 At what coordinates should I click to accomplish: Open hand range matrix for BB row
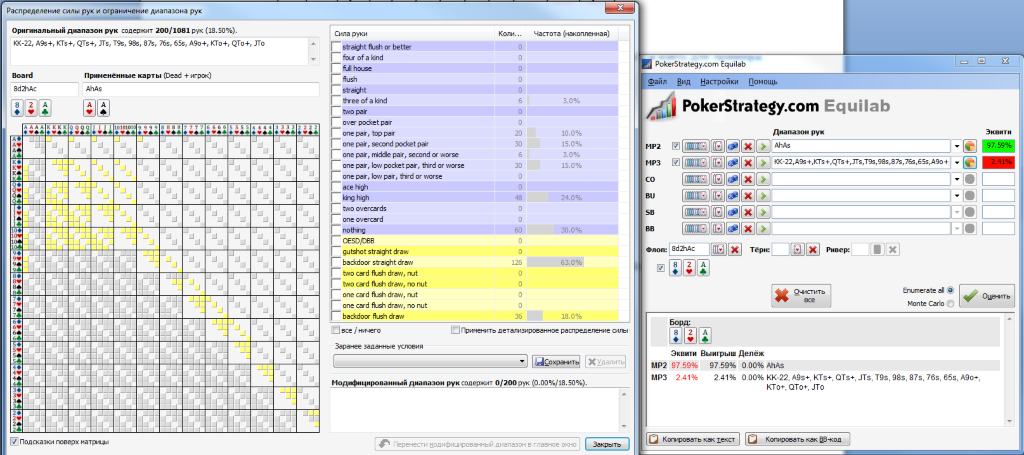click(x=696, y=228)
